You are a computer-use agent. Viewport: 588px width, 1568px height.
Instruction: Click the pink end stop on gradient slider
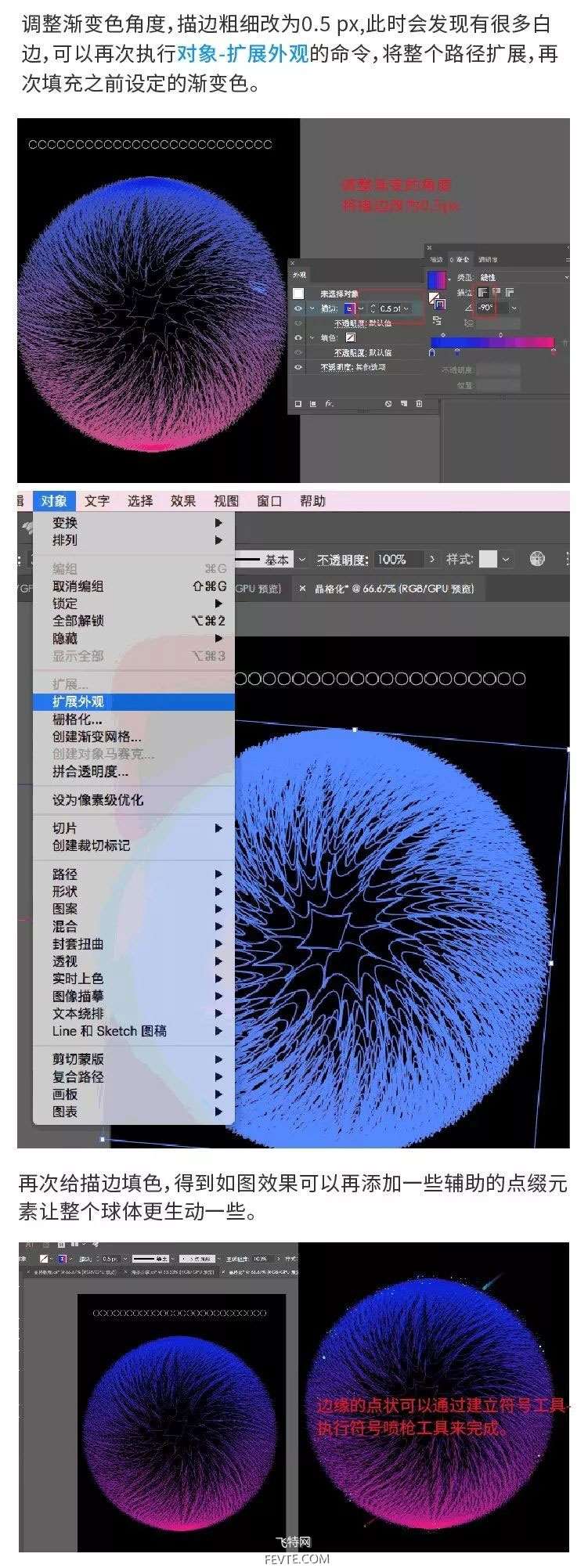tap(554, 352)
